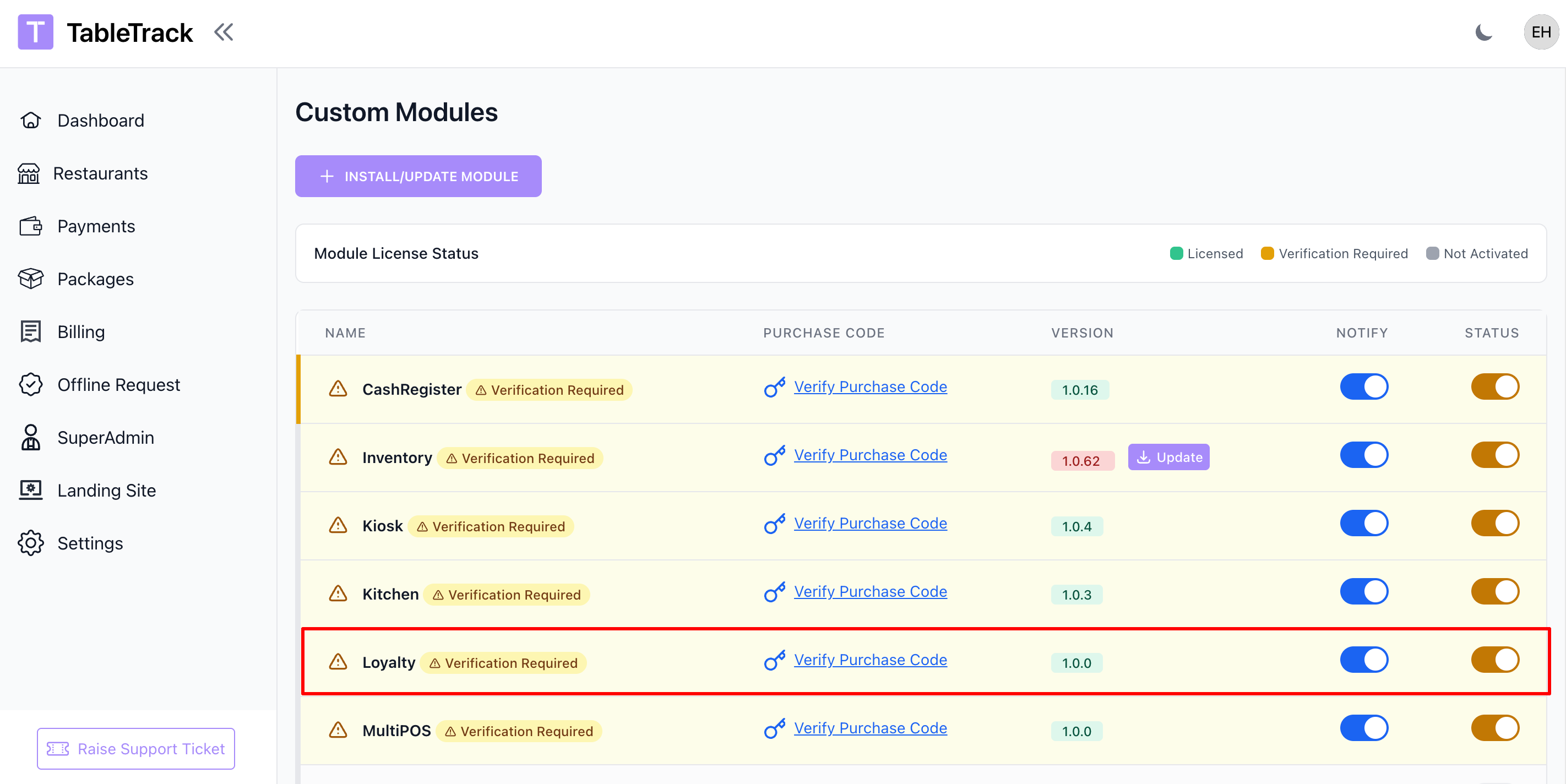Click the TableTrack logo icon
The width and height of the screenshot is (1566, 784).
35,32
